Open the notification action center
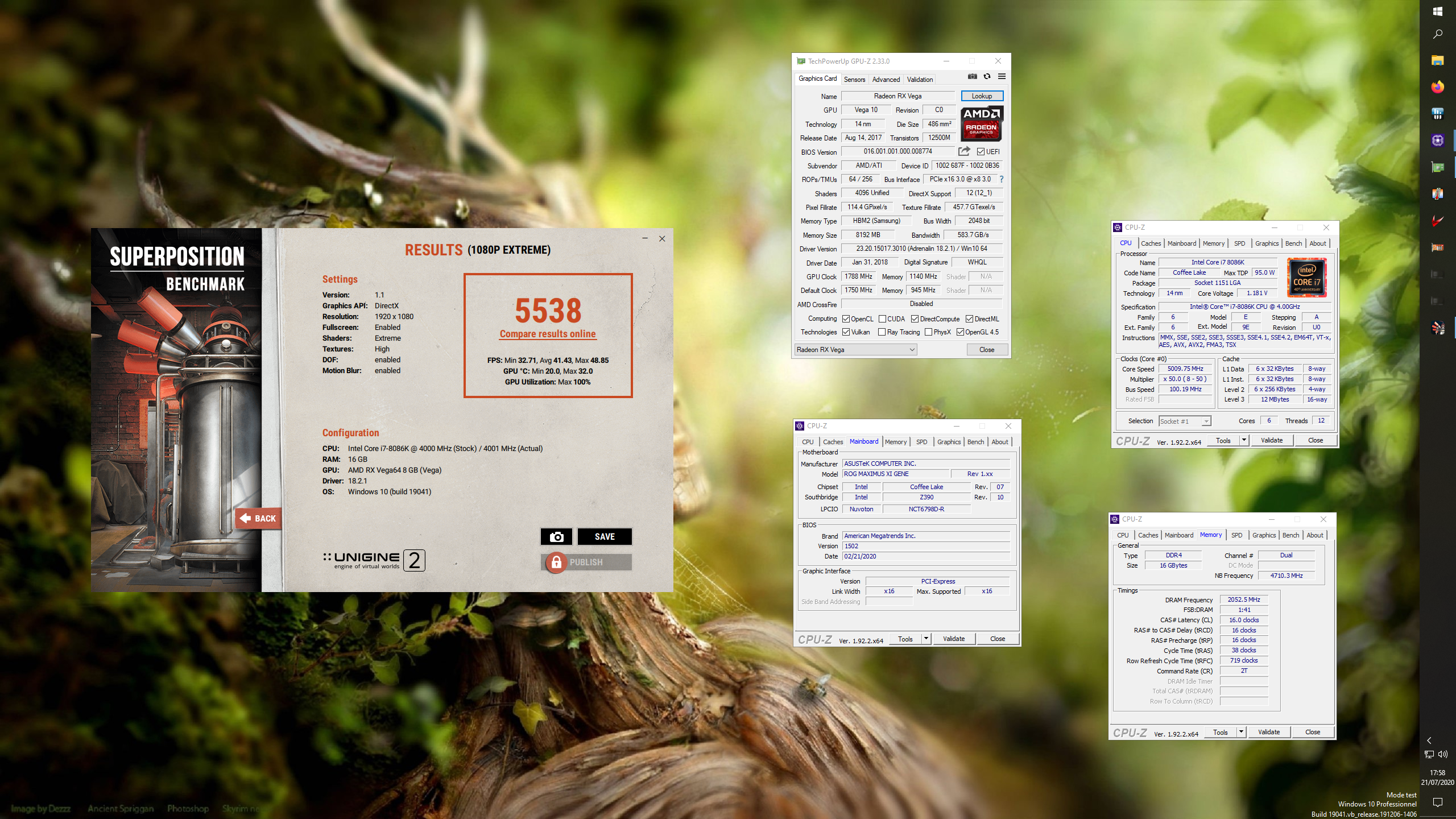Viewport: 1456px width, 819px height. (x=1438, y=802)
